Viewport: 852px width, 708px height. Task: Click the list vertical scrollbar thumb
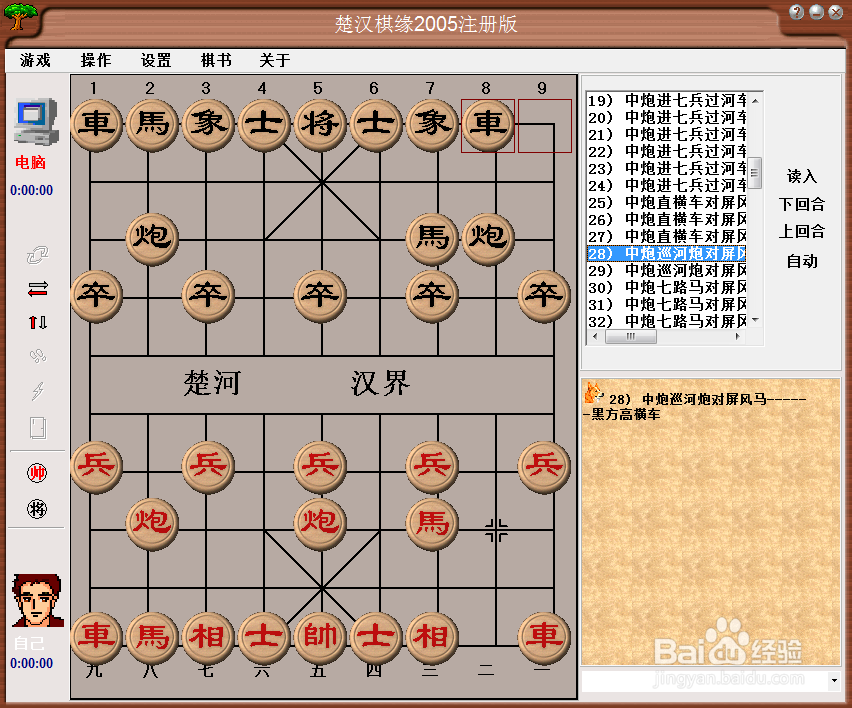pyautogui.click(x=755, y=172)
